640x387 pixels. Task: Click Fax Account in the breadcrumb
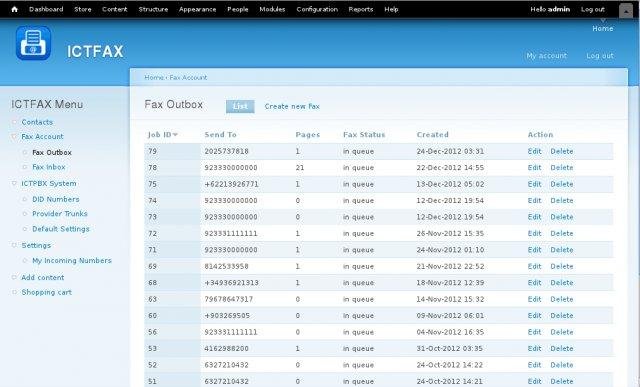[x=188, y=78]
